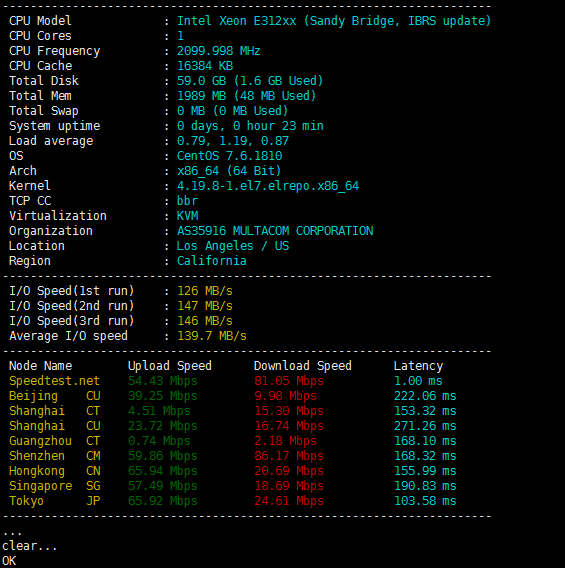Click the Beijing CU latency 222.06 ms
The width and height of the screenshot is (565, 568).
425,396
